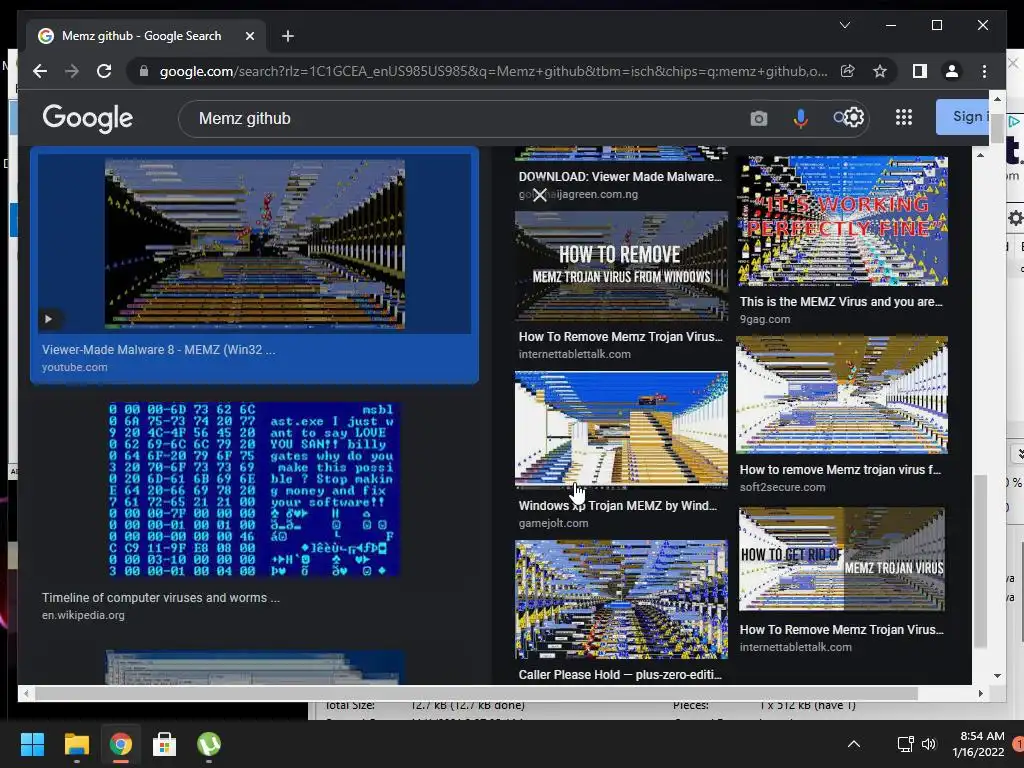Open the clock showing 8:54 AM

978,744
